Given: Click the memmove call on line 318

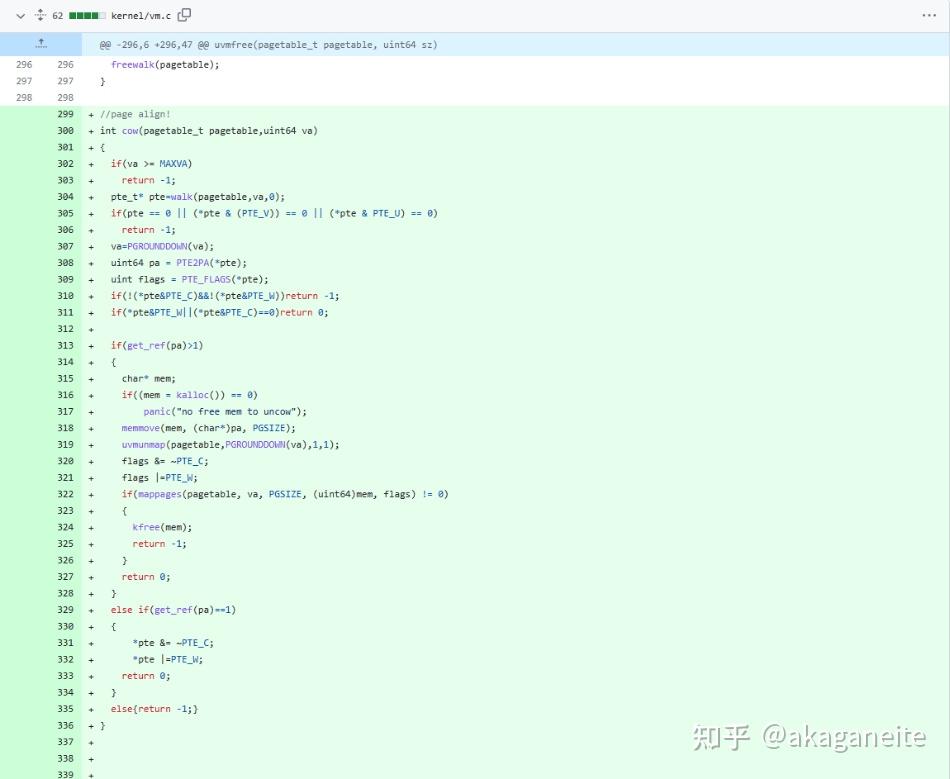Looking at the screenshot, I should [139, 428].
